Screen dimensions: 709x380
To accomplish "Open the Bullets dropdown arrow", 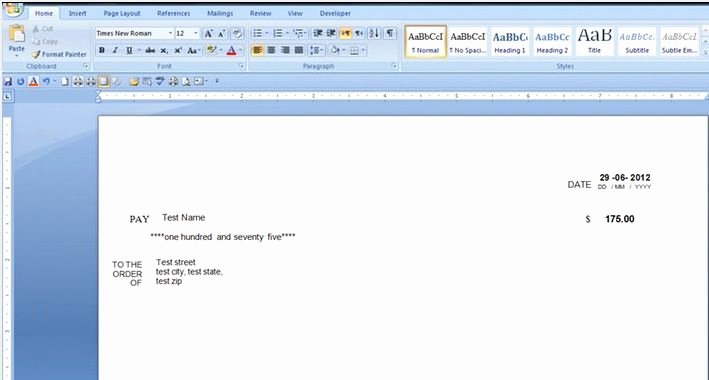I will click(267, 33).
